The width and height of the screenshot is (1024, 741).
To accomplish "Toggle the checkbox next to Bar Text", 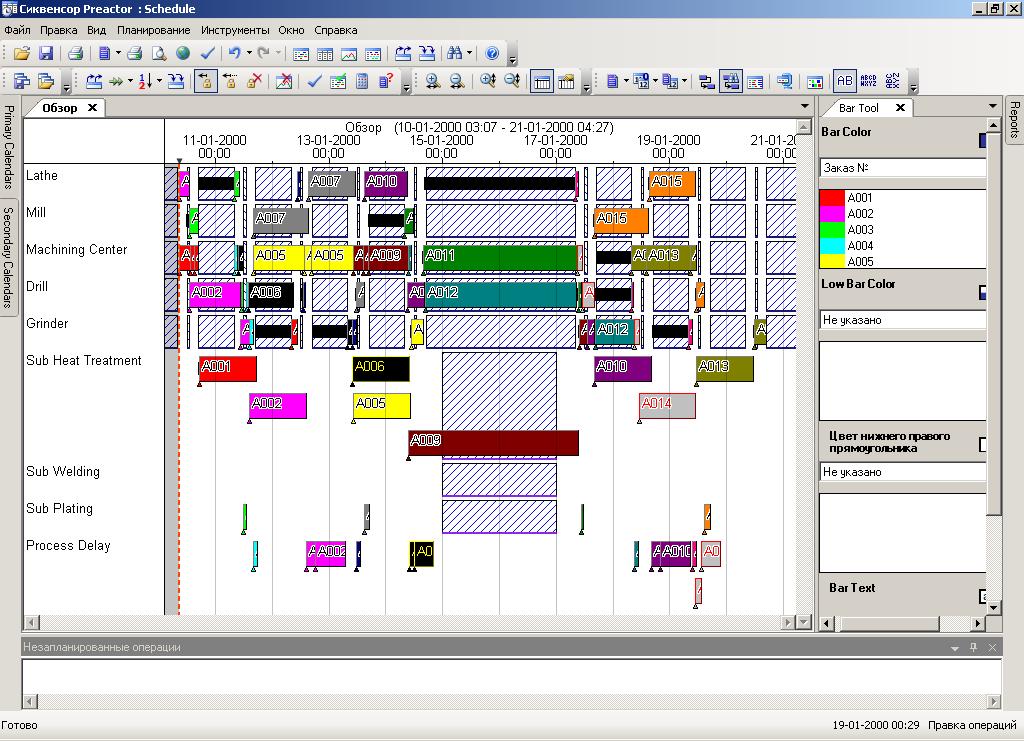I will 983,596.
